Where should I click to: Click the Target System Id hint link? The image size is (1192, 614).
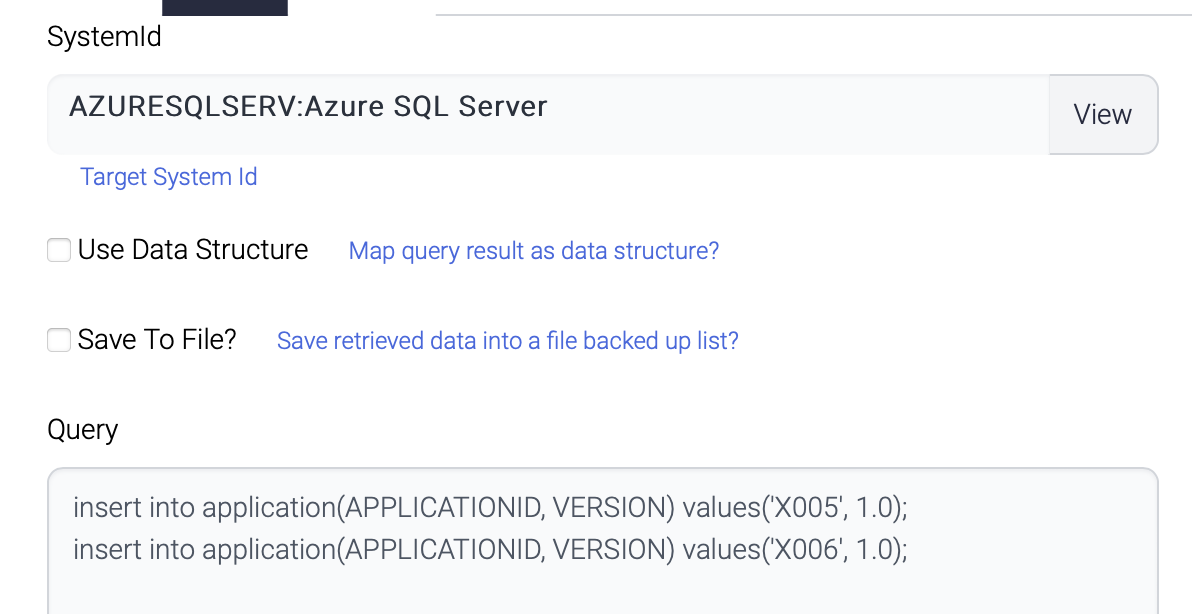[168, 177]
